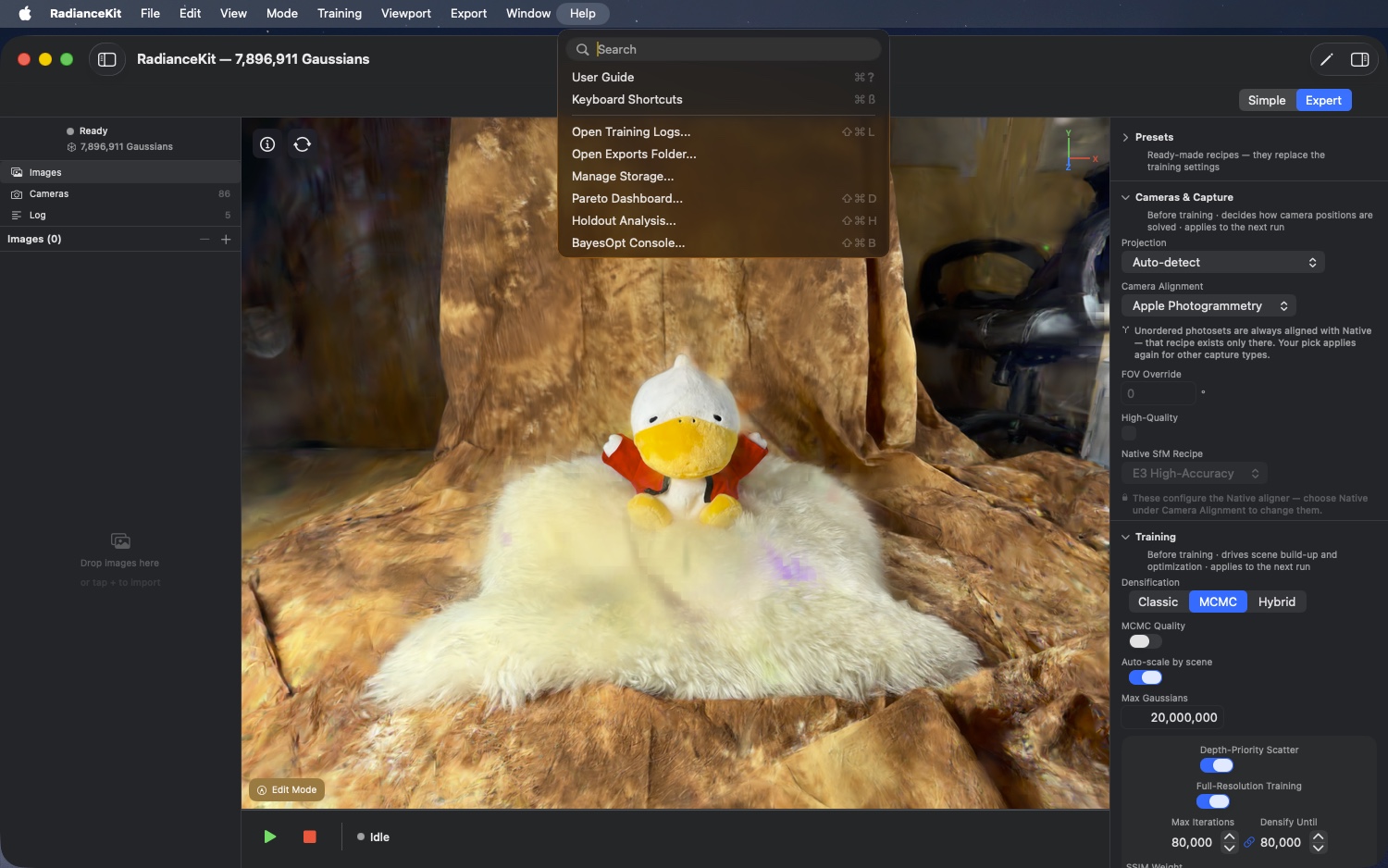Image resolution: width=1388 pixels, height=868 pixels.
Task: Toggle MCMC Quality switch
Action: 1146,641
